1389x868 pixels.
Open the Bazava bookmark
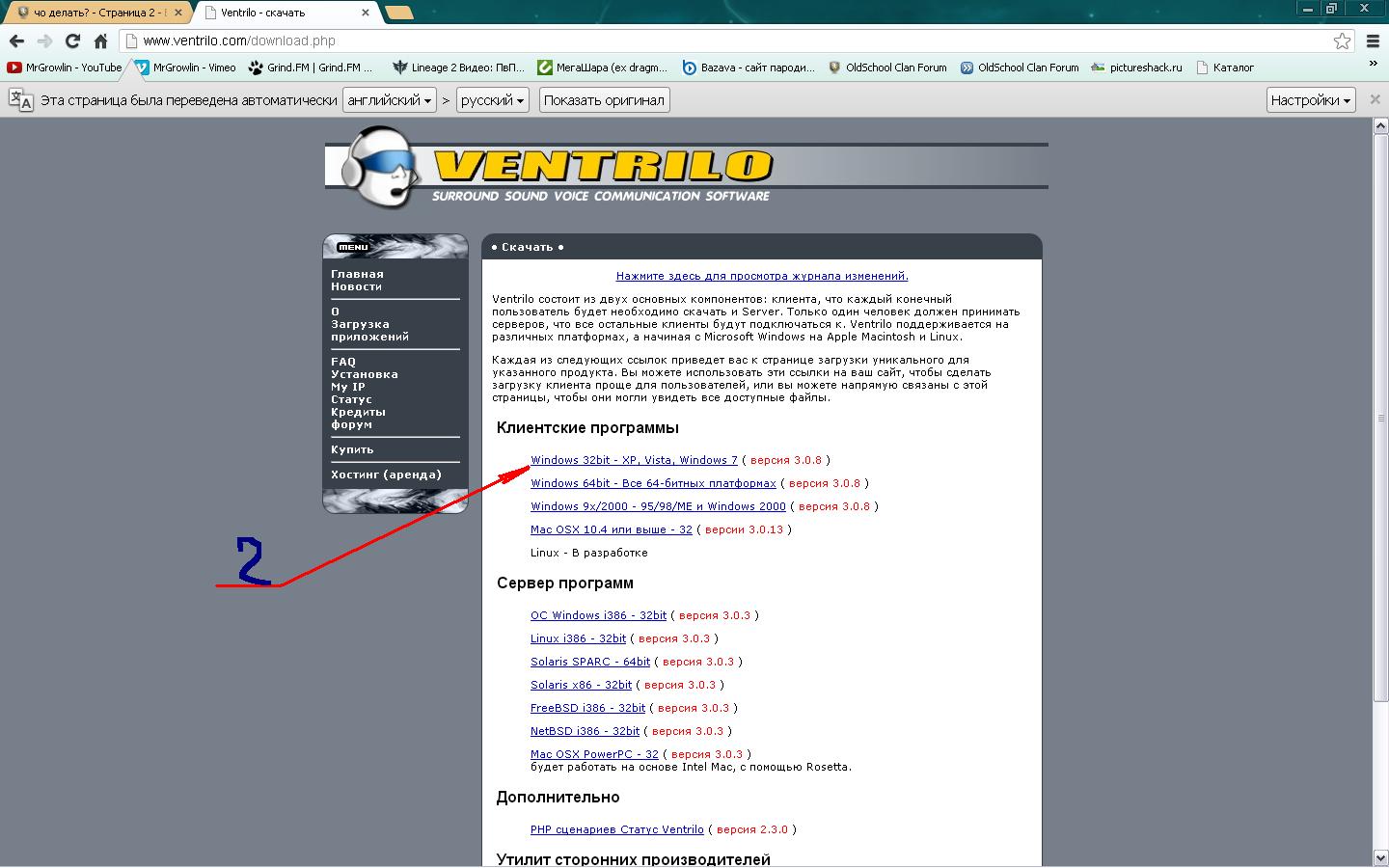coord(749,68)
